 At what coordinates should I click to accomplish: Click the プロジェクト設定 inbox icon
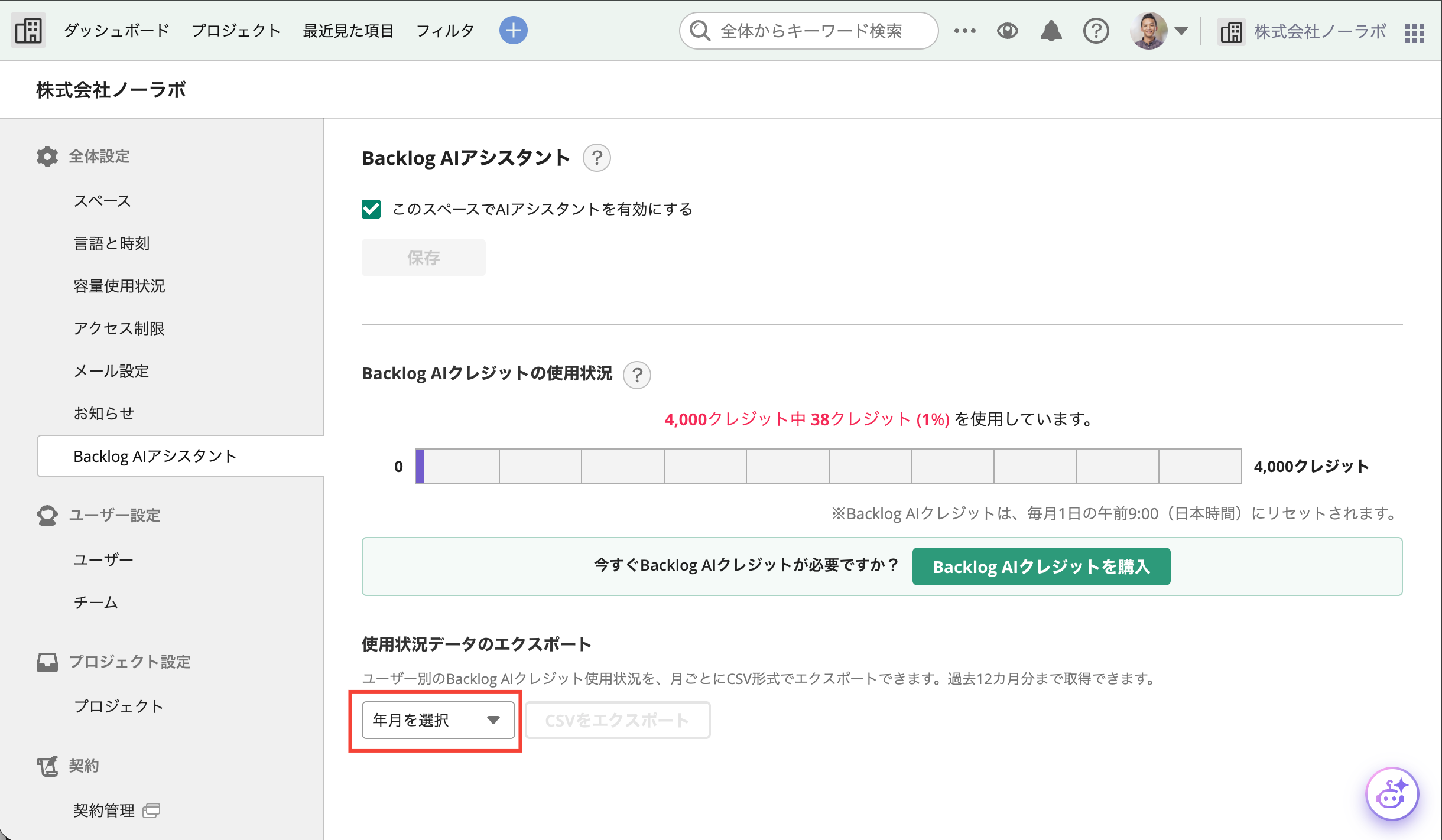click(x=47, y=662)
